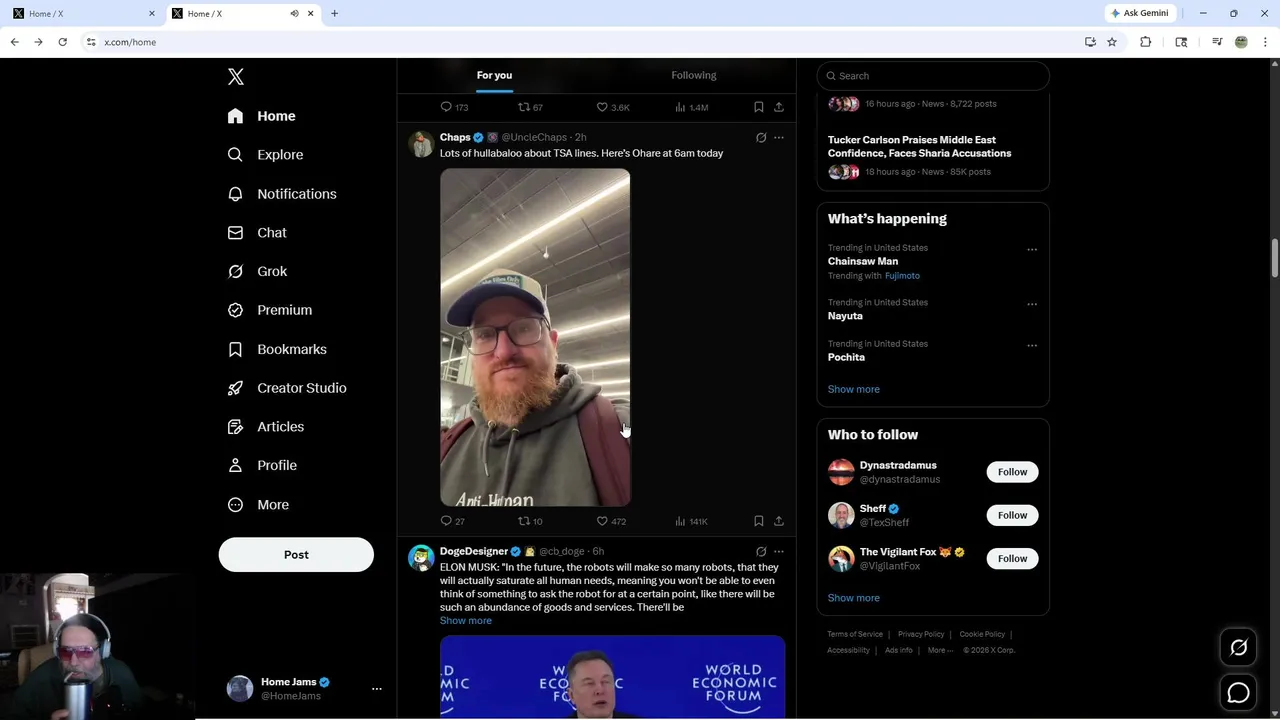Open a new browser tab
The width and height of the screenshot is (1280, 720).
(334, 13)
